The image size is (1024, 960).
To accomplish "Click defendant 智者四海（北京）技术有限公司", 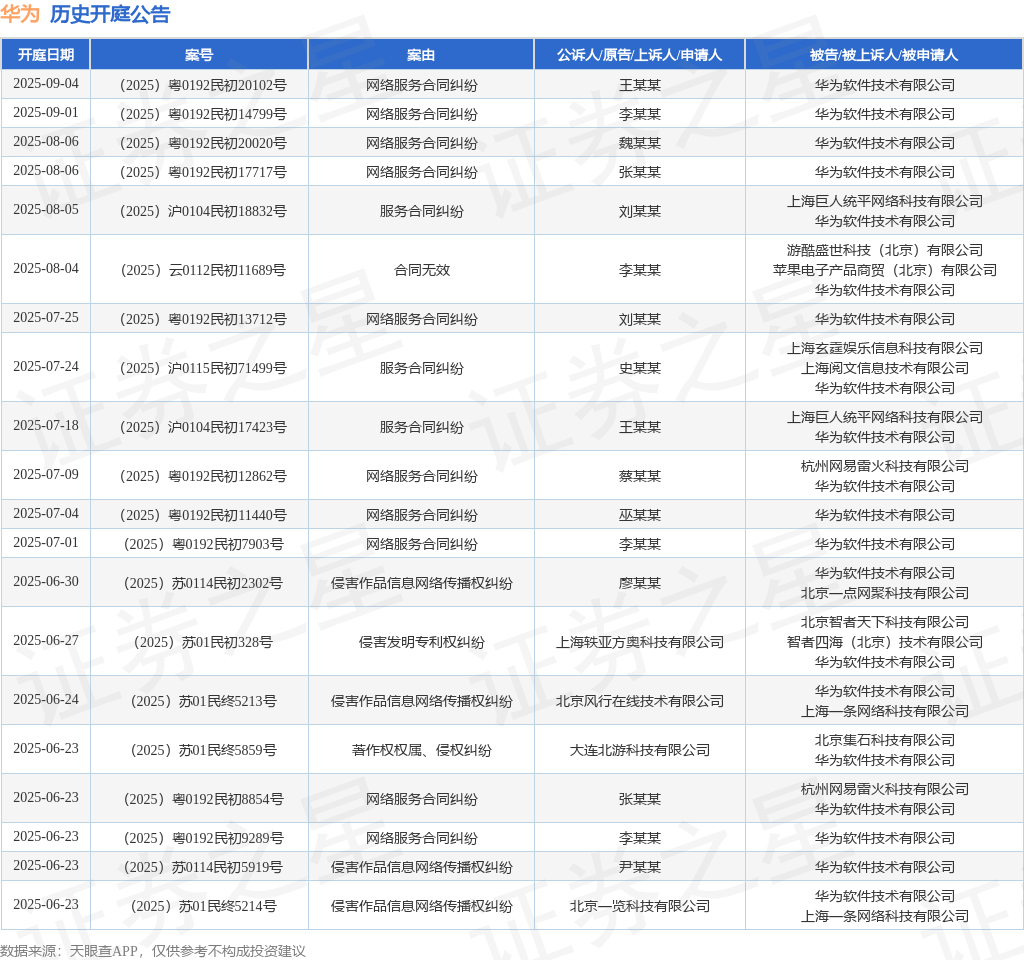I will click(885, 643).
